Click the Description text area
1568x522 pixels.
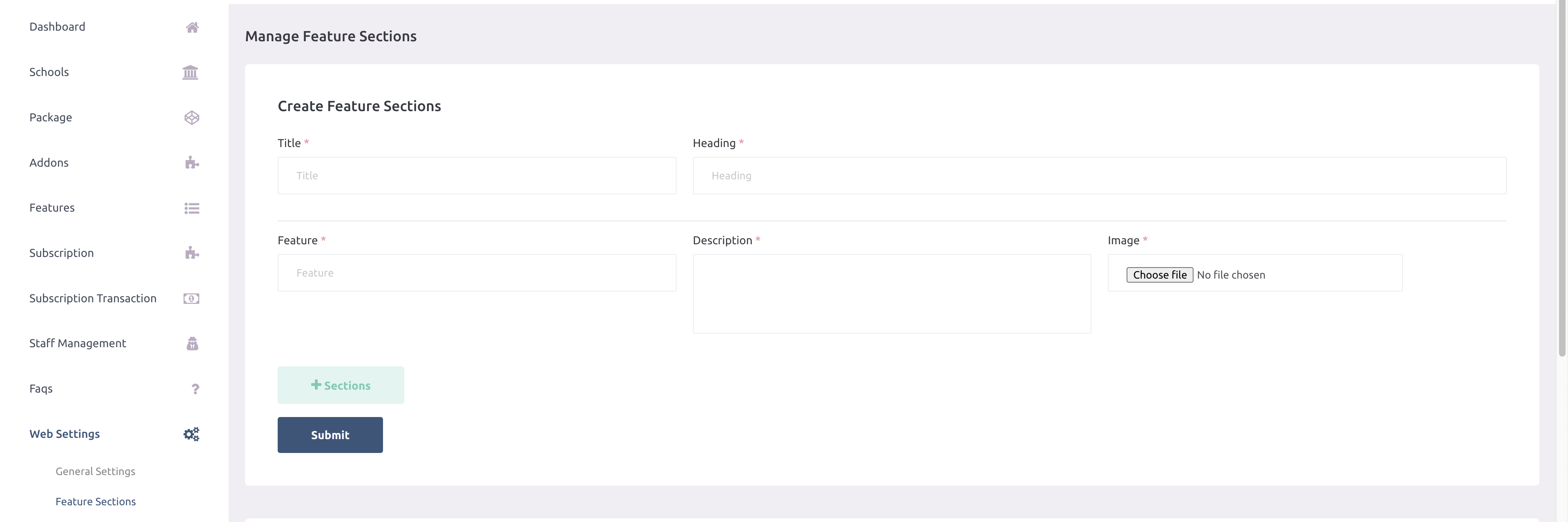892,294
